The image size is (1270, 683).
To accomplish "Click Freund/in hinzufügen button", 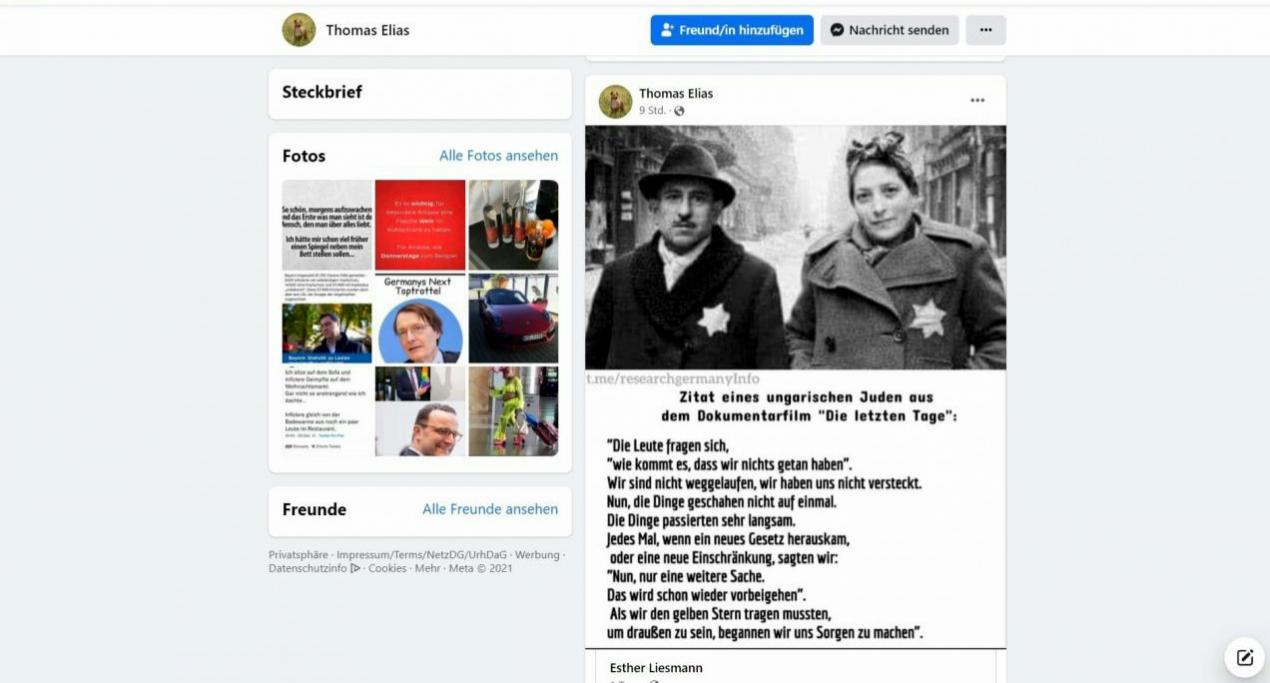I will 732,30.
